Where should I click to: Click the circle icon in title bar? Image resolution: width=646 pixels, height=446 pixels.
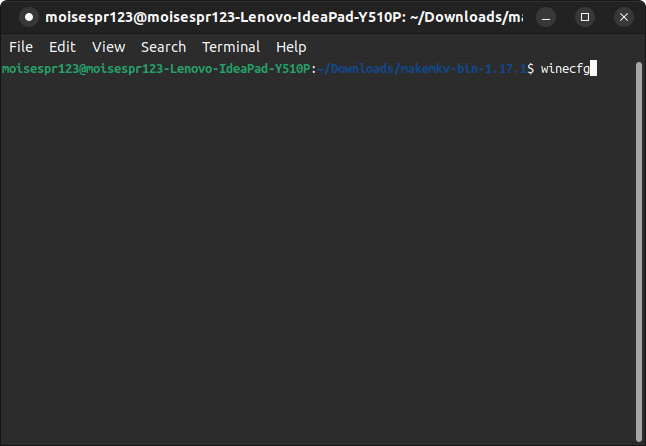27,17
